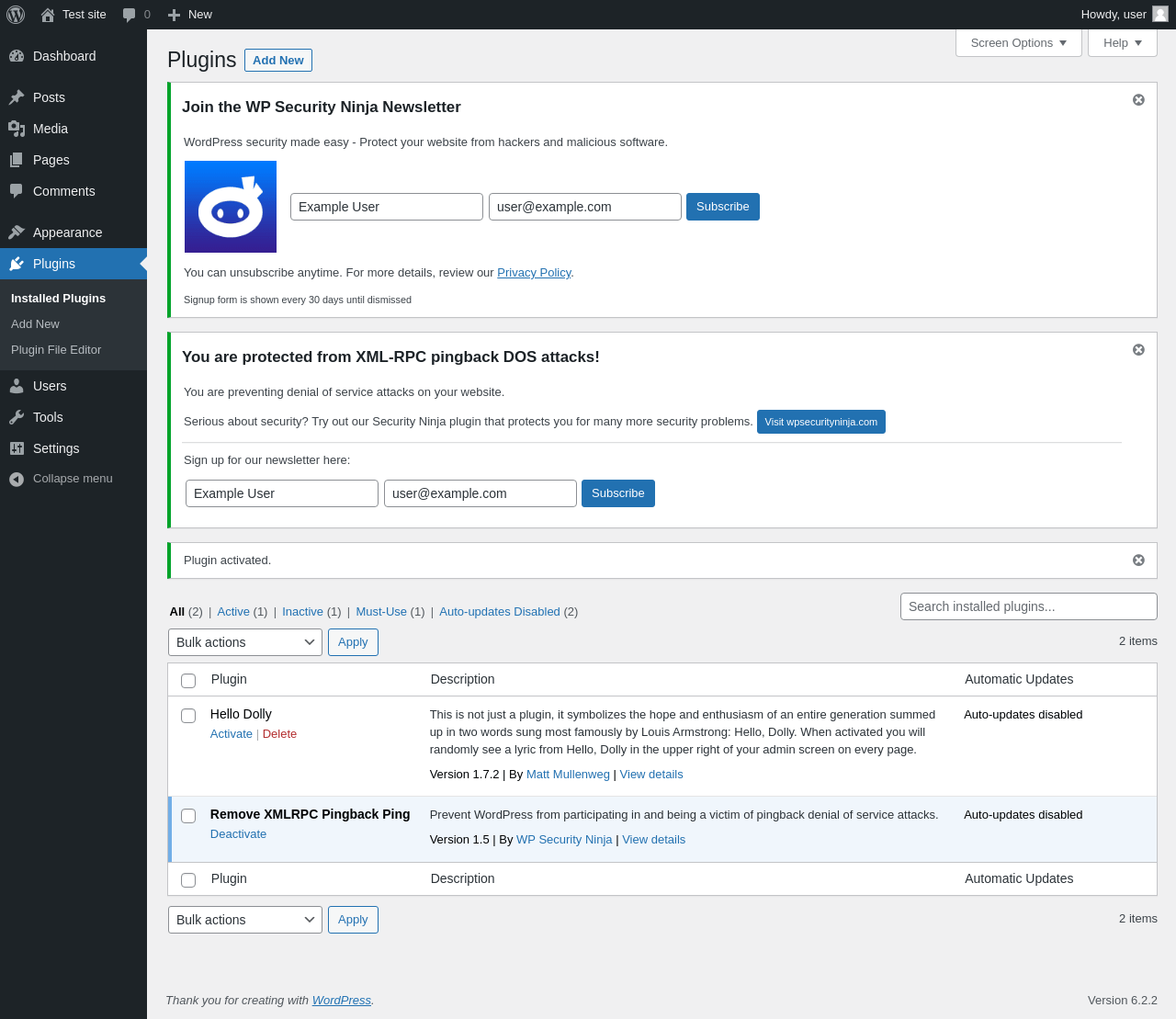The height and width of the screenshot is (1019, 1176).
Task: Tick the Remove XMLRPC Pingback Ping checkbox
Action: point(188,816)
